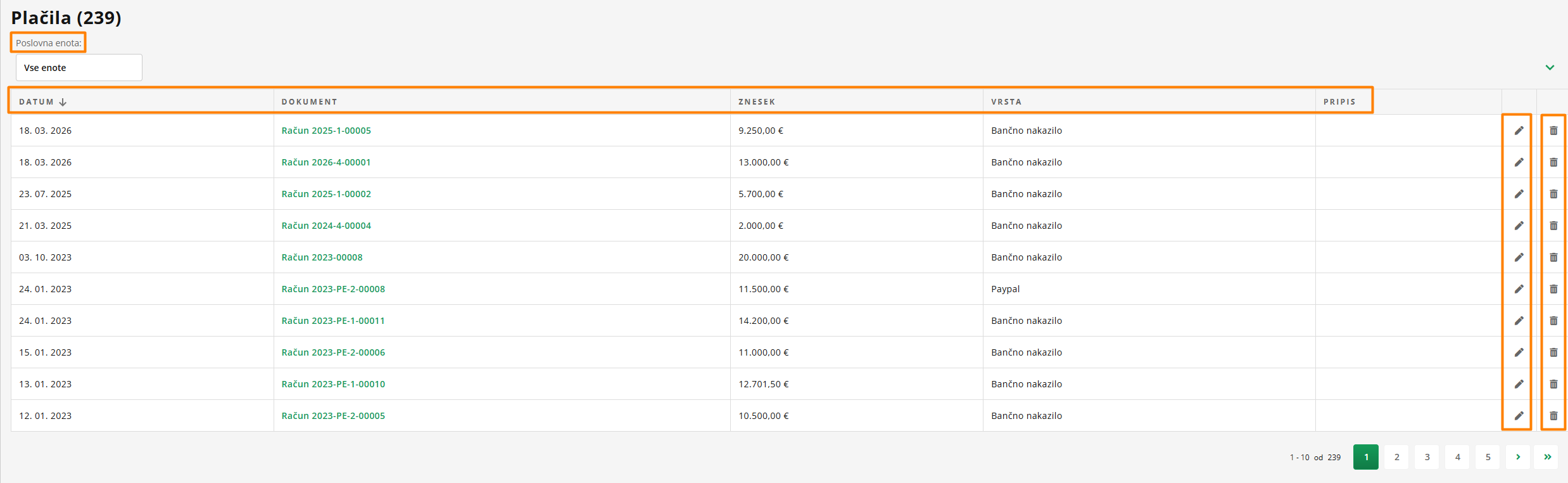The image size is (1568, 483).
Task: Edit payment for Račun 2023-PE-1-00010
Action: (1519, 384)
